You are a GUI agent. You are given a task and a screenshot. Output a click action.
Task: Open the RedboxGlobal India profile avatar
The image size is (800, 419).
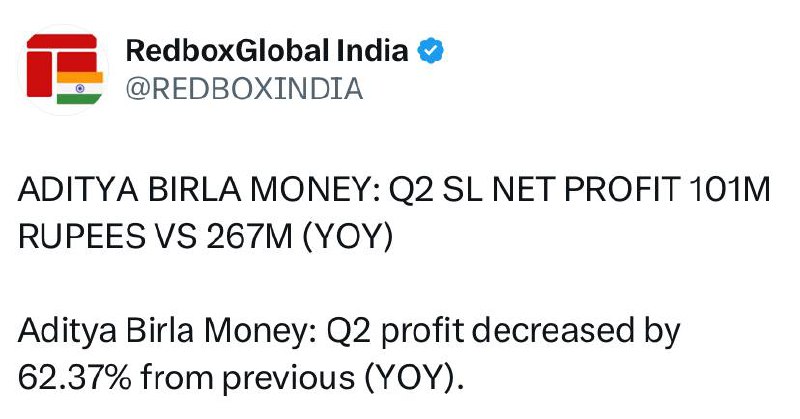point(62,67)
